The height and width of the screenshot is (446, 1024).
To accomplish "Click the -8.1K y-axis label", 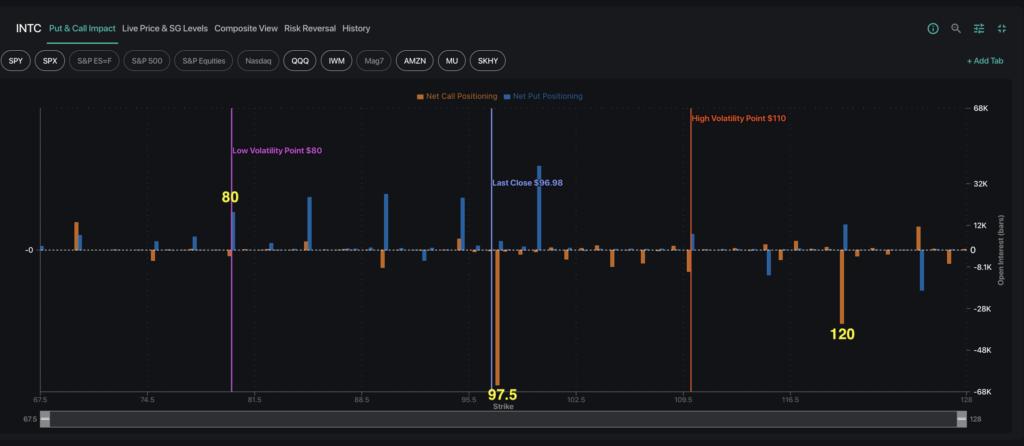I will tap(983, 267).
